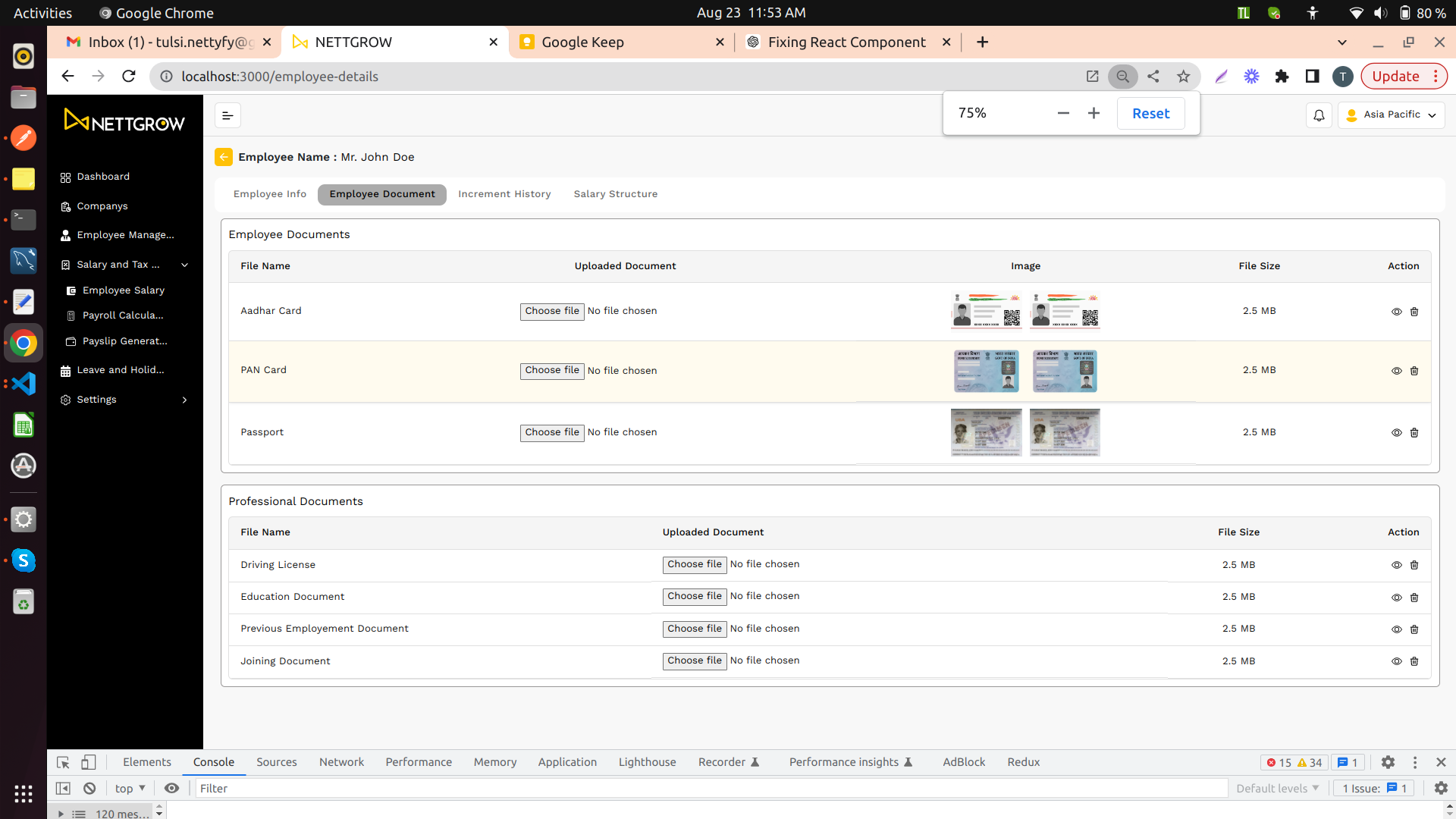Delete the Joining Document entry
Screen dimensions: 1456x819
(1414, 661)
